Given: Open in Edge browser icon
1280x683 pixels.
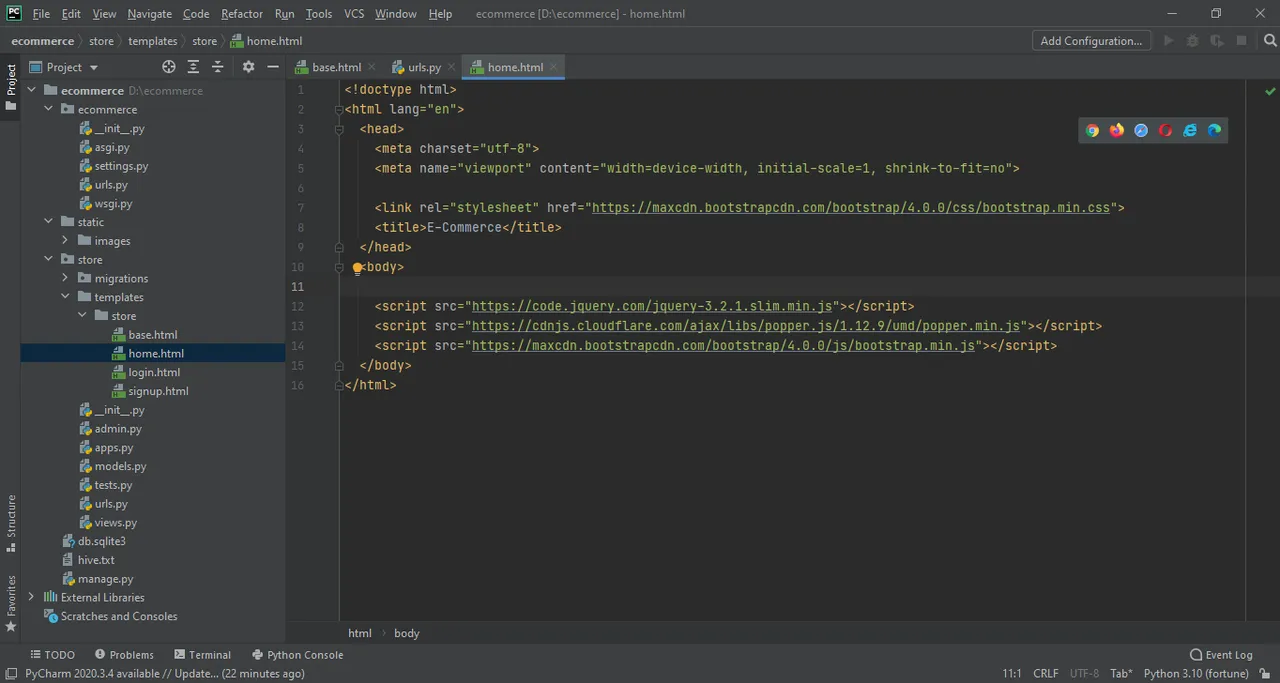Looking at the screenshot, I should pyautogui.click(x=1214, y=130).
